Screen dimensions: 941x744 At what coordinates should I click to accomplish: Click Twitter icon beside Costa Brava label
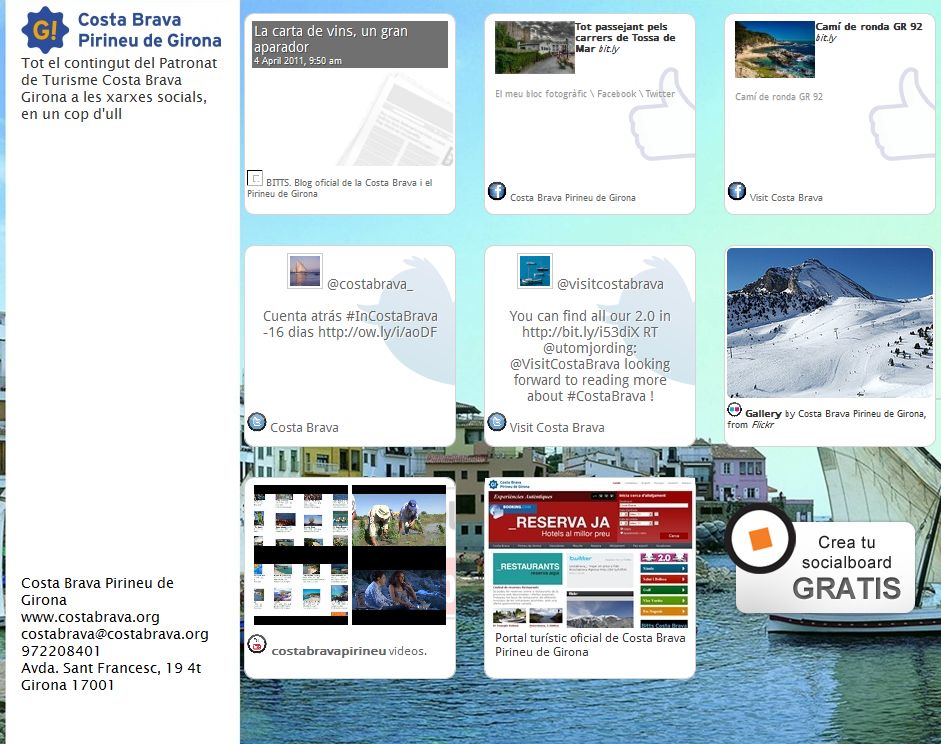[257, 422]
